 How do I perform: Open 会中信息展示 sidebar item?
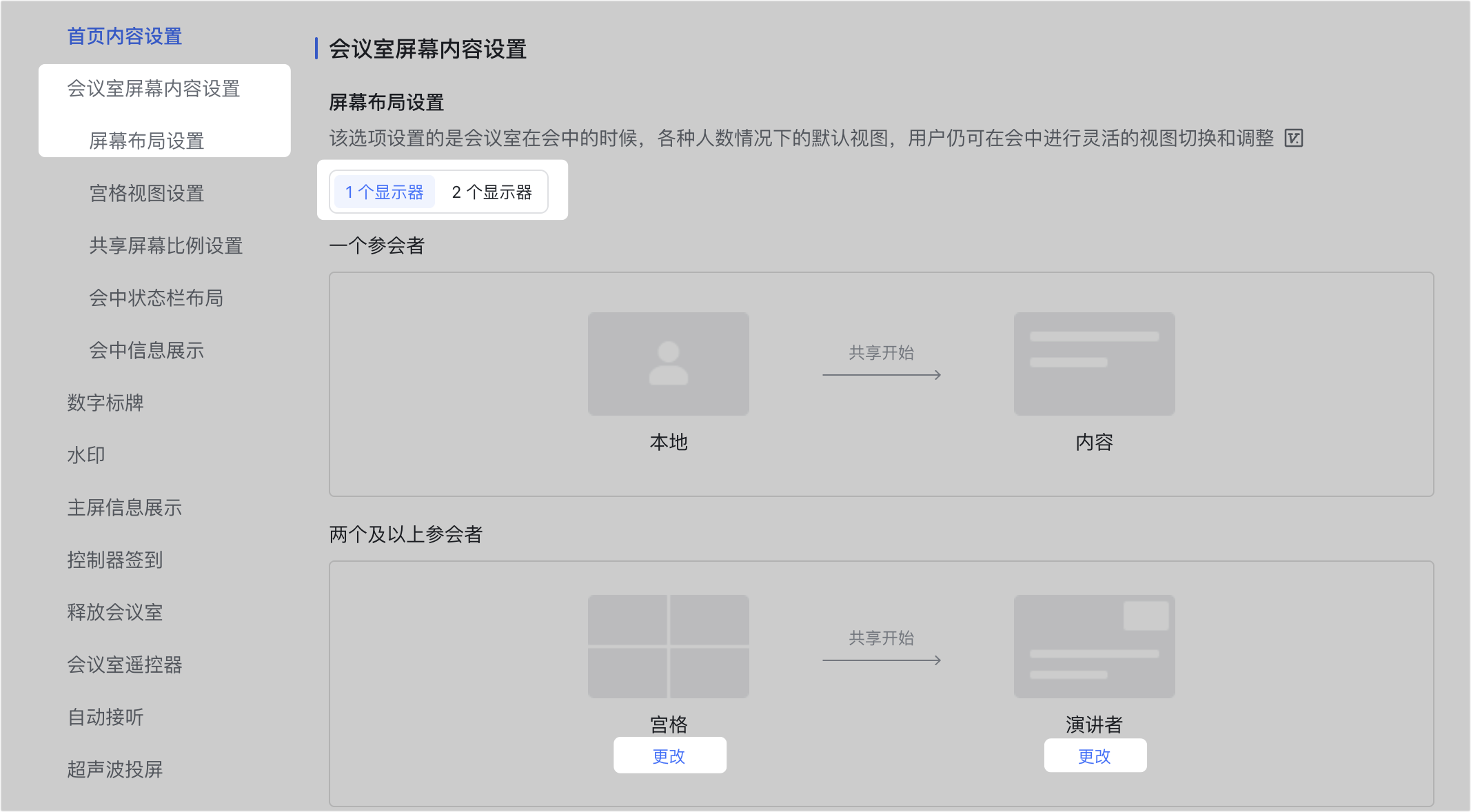click(147, 351)
